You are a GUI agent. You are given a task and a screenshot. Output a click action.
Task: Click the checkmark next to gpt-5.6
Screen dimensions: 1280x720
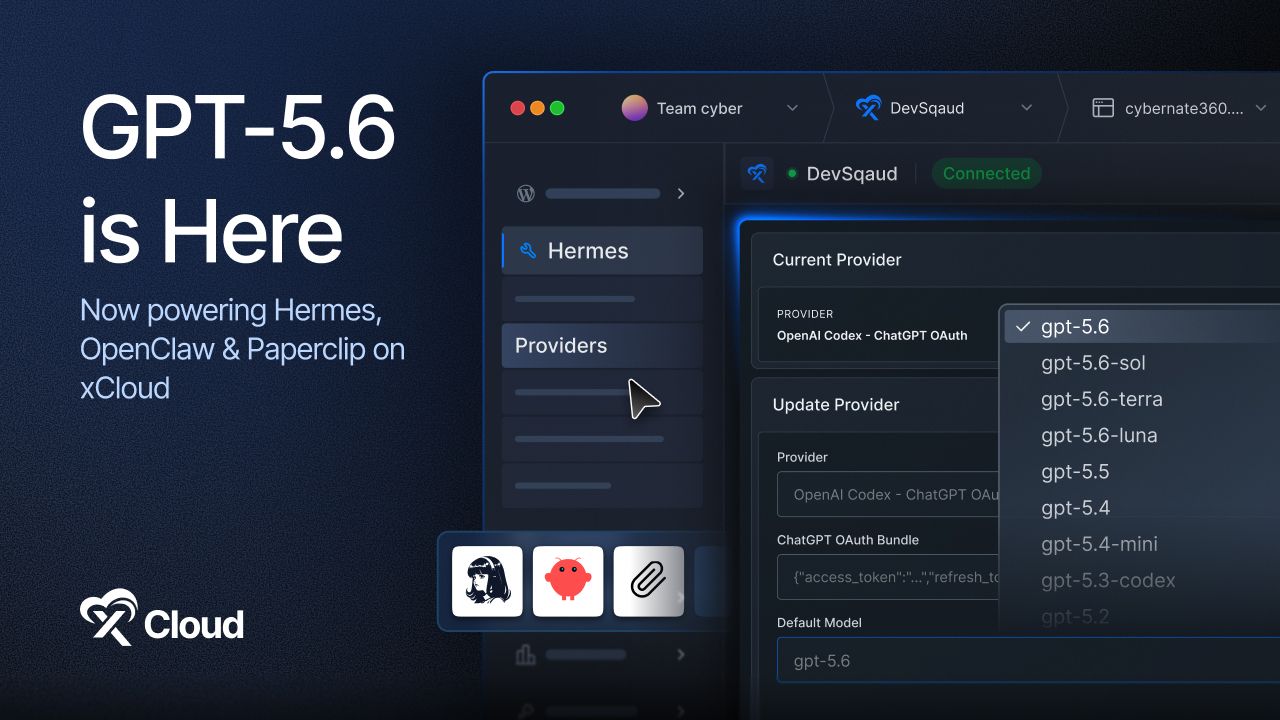(1022, 326)
